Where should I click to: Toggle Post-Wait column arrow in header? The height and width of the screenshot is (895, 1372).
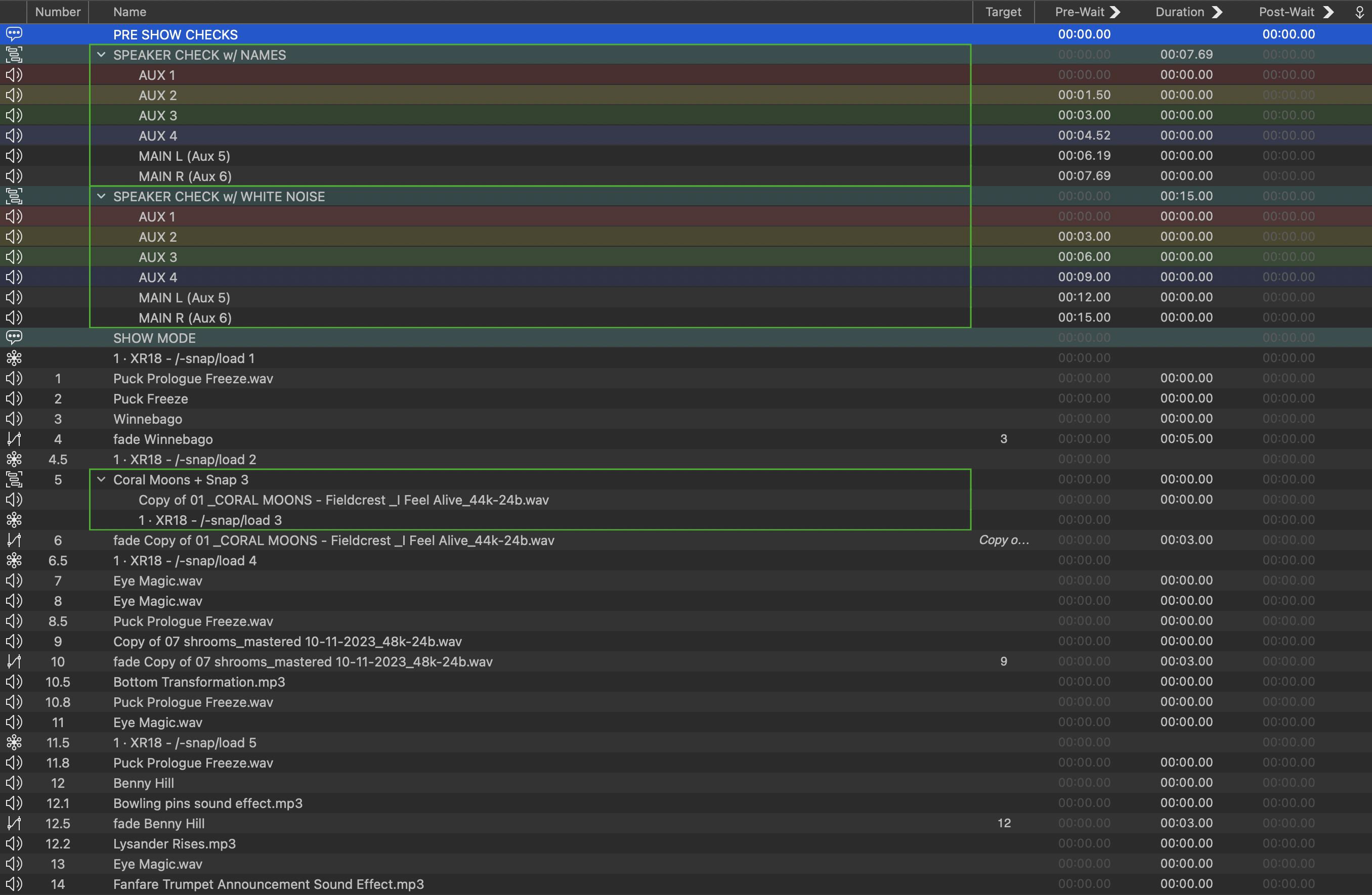click(x=1328, y=12)
